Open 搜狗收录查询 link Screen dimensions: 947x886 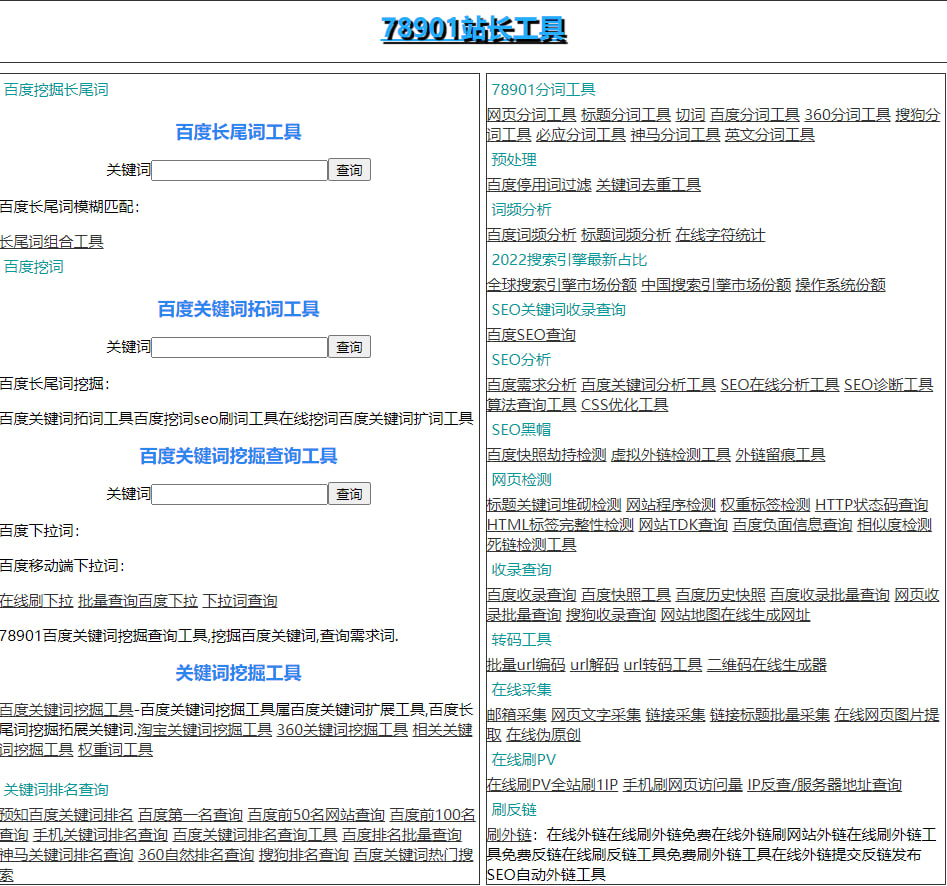coord(611,615)
